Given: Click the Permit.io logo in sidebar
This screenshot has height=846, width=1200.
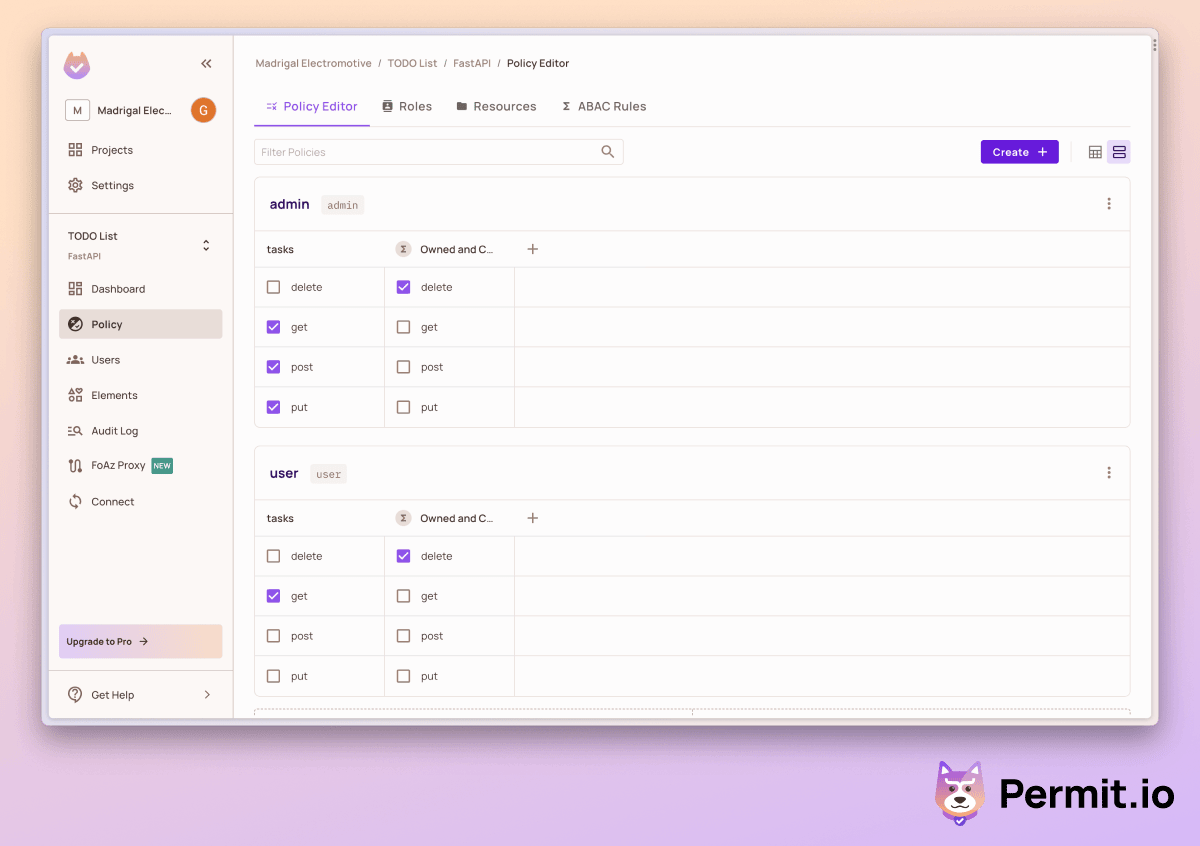Looking at the screenshot, I should point(77,65).
